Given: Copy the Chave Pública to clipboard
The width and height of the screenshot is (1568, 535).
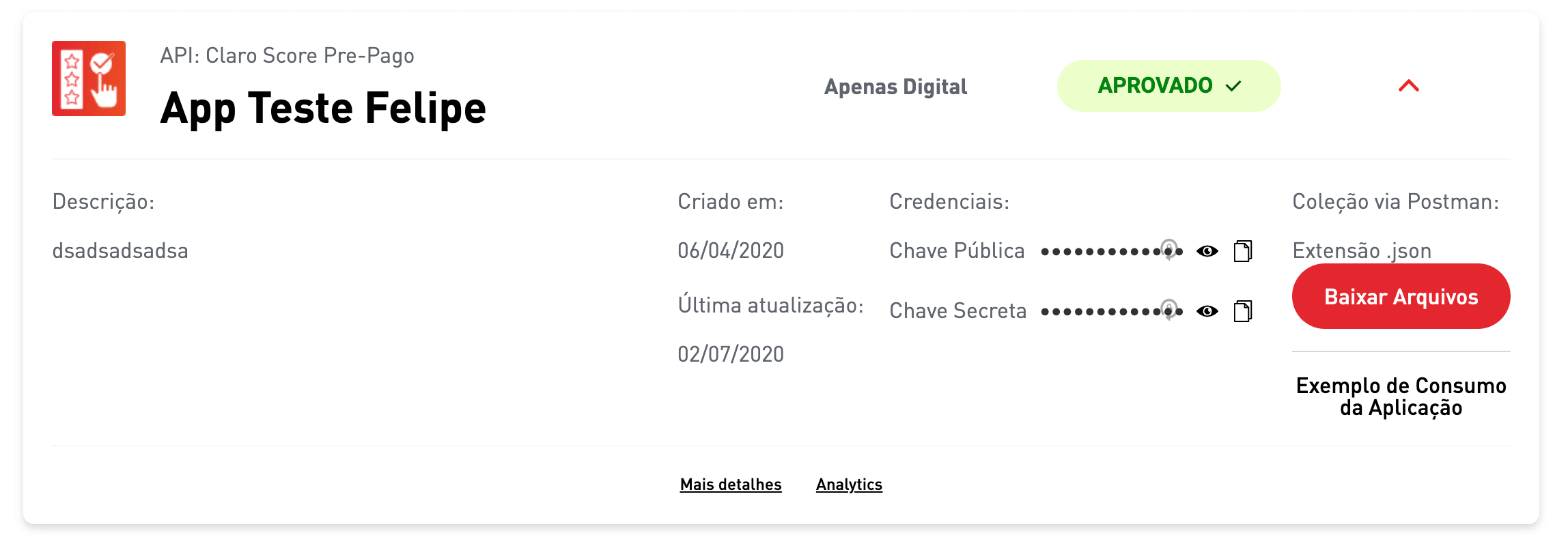Looking at the screenshot, I should pos(1244,250).
